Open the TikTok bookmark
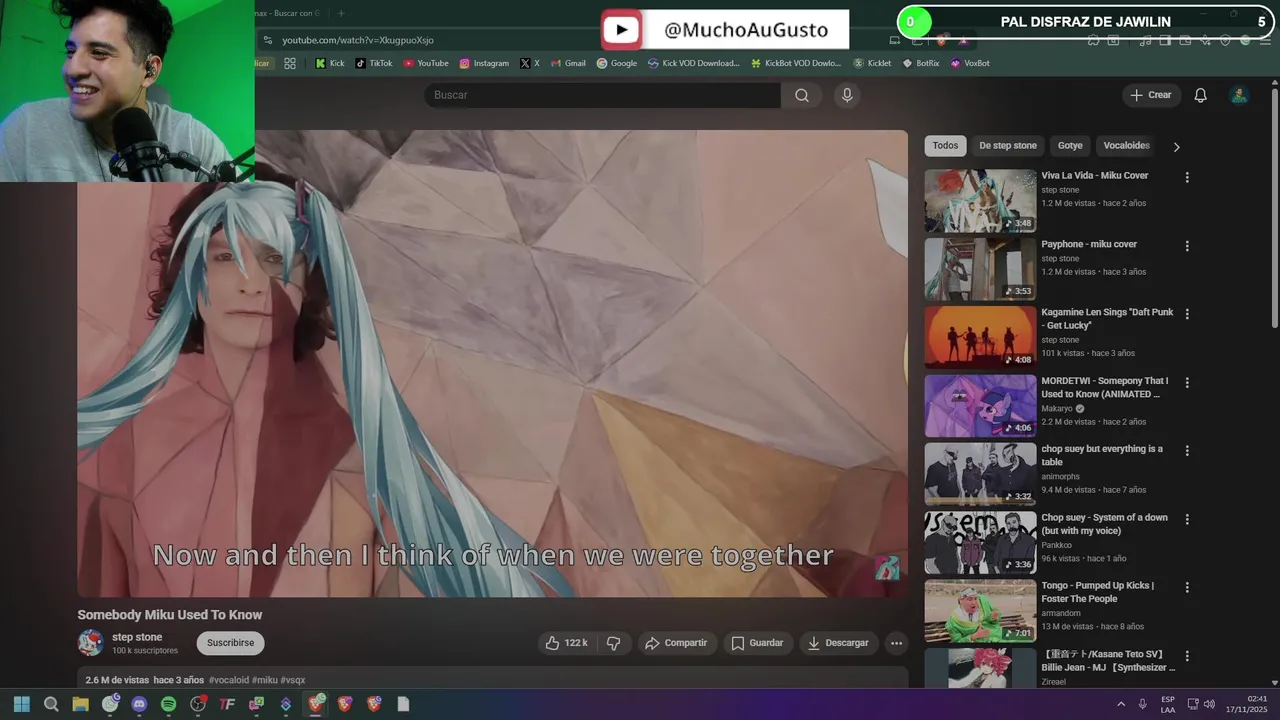Screen dimensions: 1280x720 [374, 63]
